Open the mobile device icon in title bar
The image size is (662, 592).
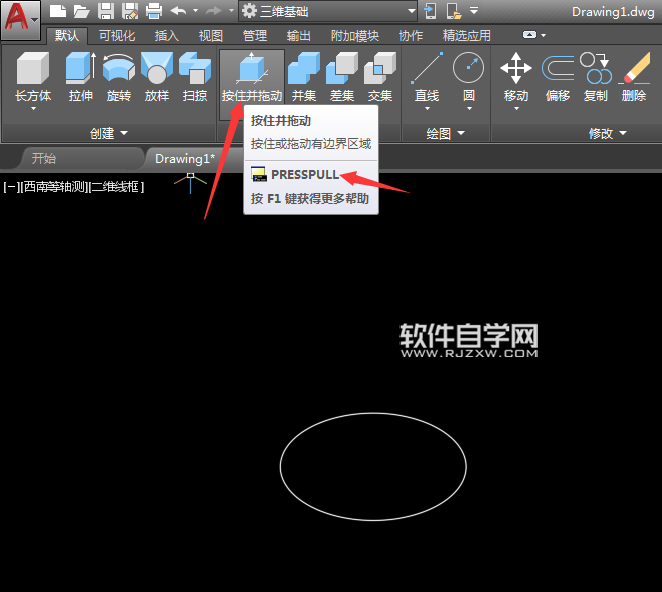tap(430, 11)
